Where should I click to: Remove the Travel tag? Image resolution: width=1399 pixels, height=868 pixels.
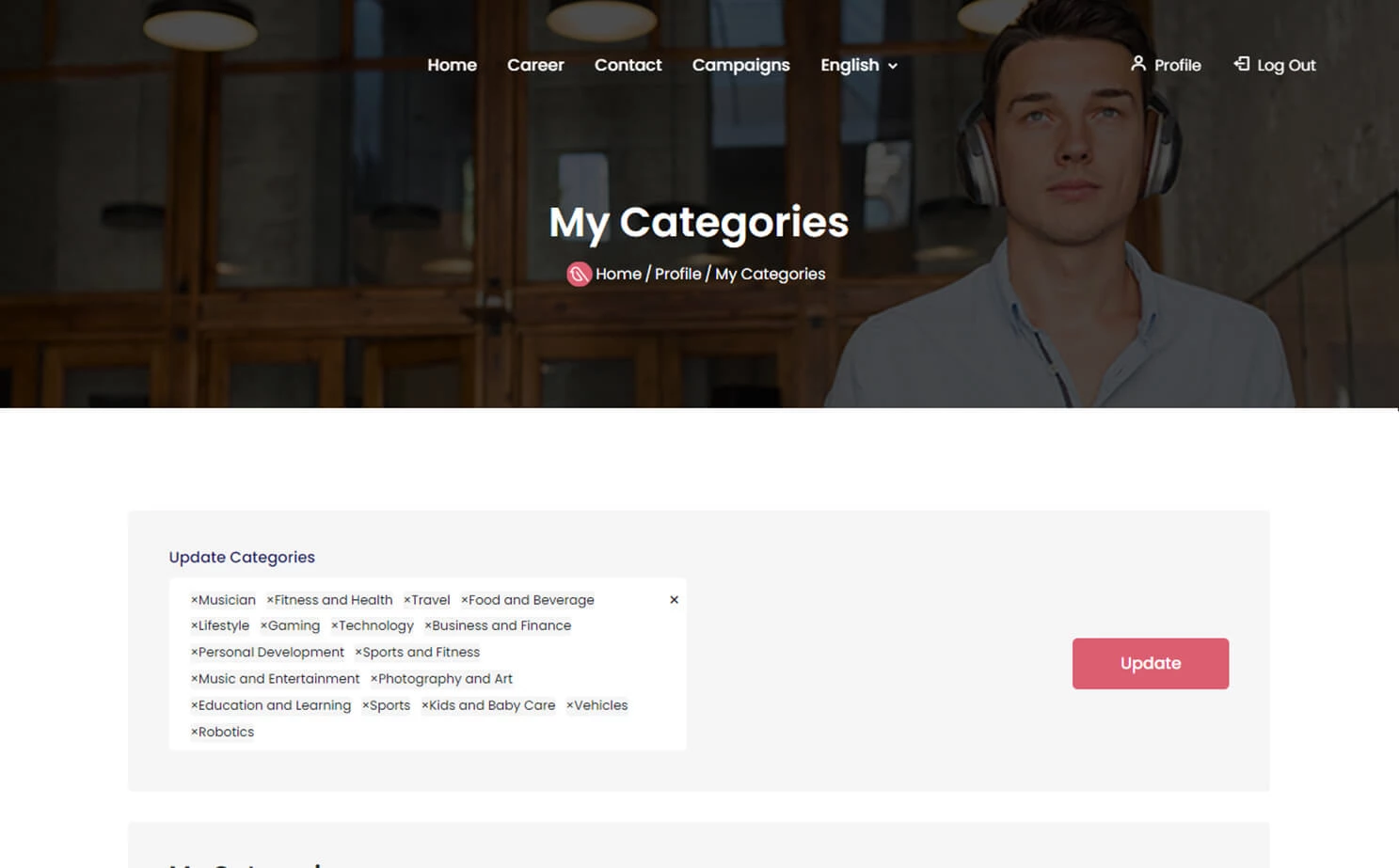pos(407,600)
